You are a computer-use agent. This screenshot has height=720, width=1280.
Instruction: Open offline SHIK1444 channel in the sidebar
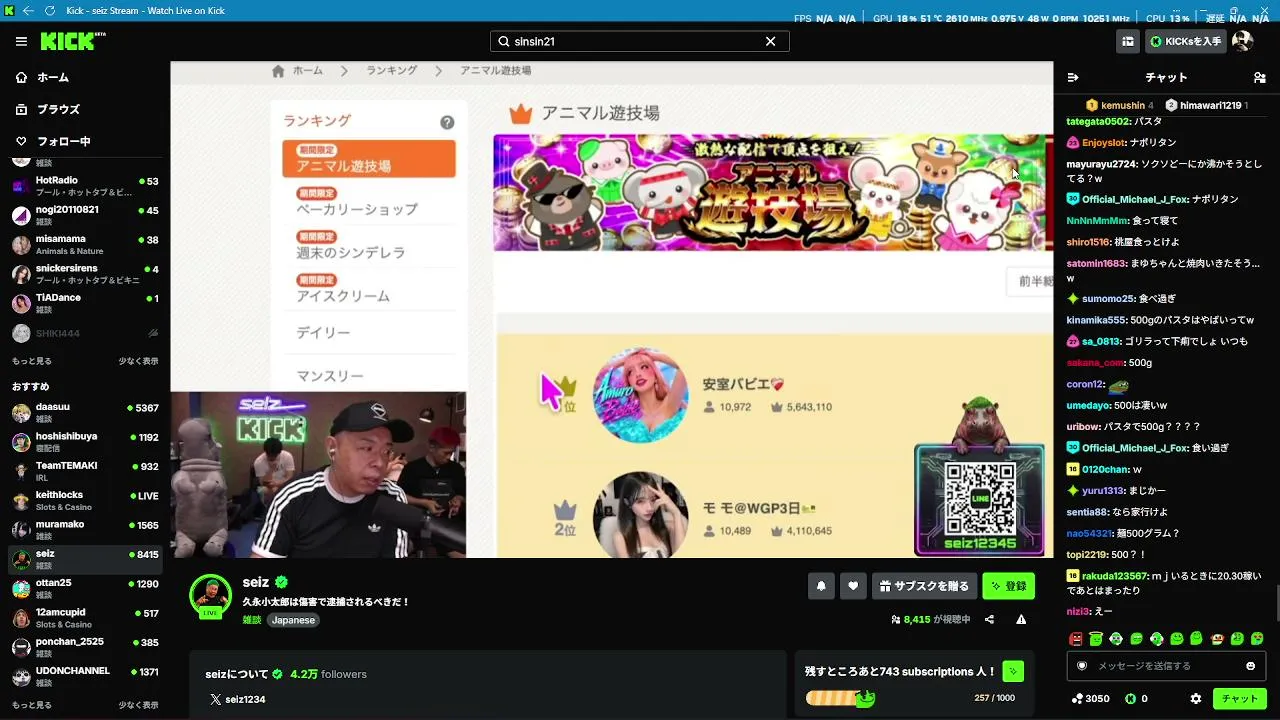click(x=85, y=333)
